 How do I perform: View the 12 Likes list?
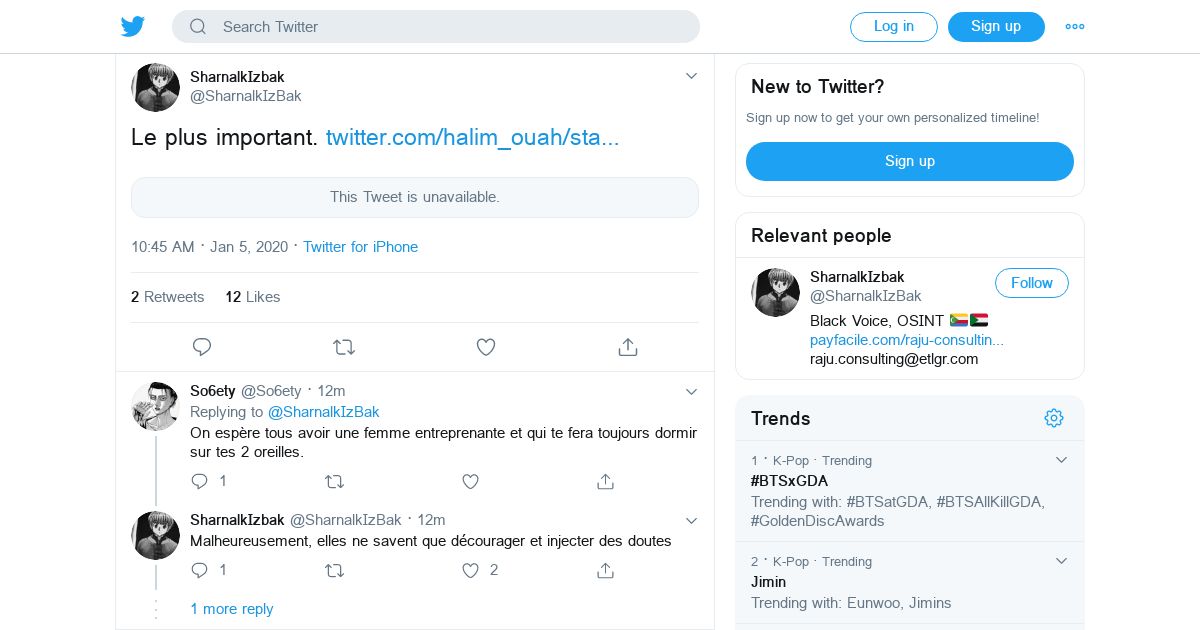tap(252, 297)
